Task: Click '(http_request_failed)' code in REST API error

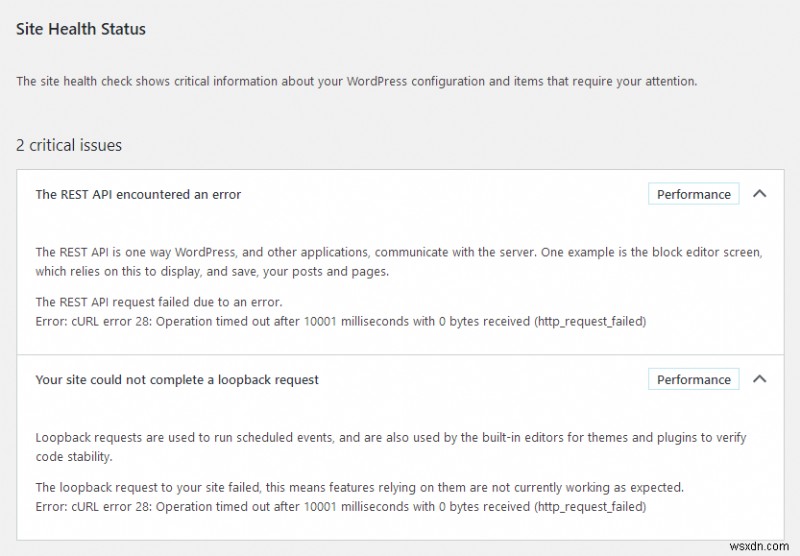Action: [x=590, y=321]
